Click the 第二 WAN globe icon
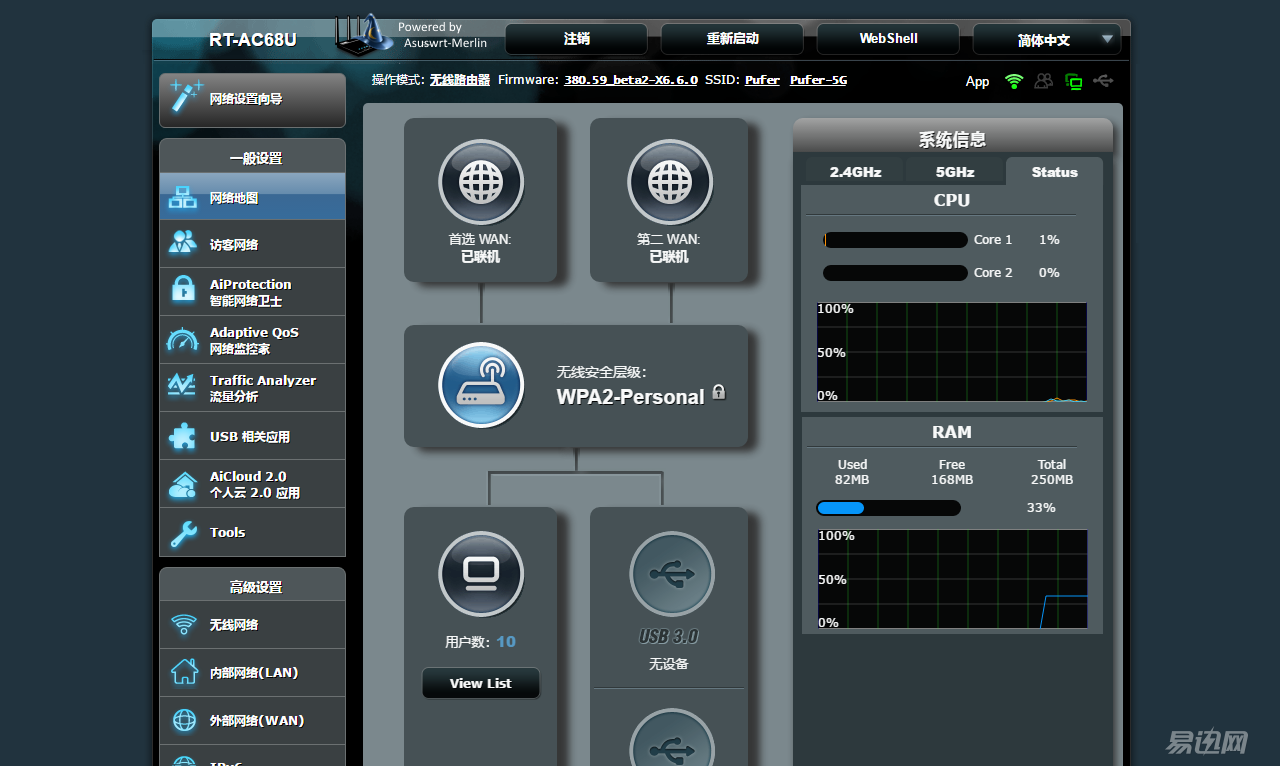The height and width of the screenshot is (766, 1280). click(x=670, y=182)
